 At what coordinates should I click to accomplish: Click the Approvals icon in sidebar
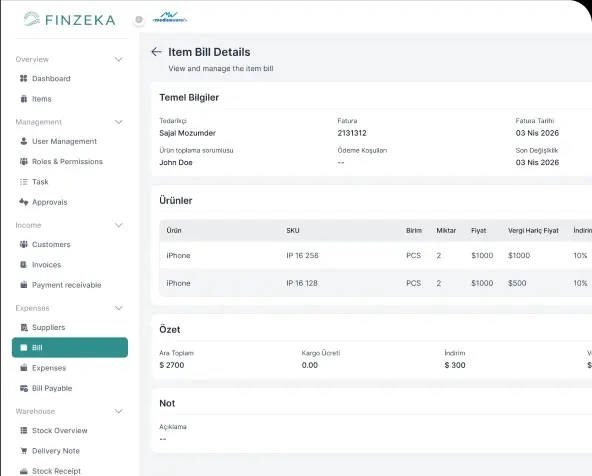coord(23,202)
